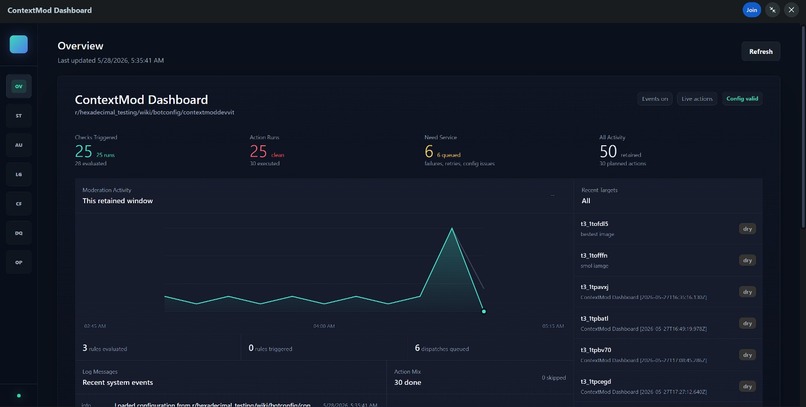Select the ST sidebar icon
806x407 pixels.
pos(19,116)
